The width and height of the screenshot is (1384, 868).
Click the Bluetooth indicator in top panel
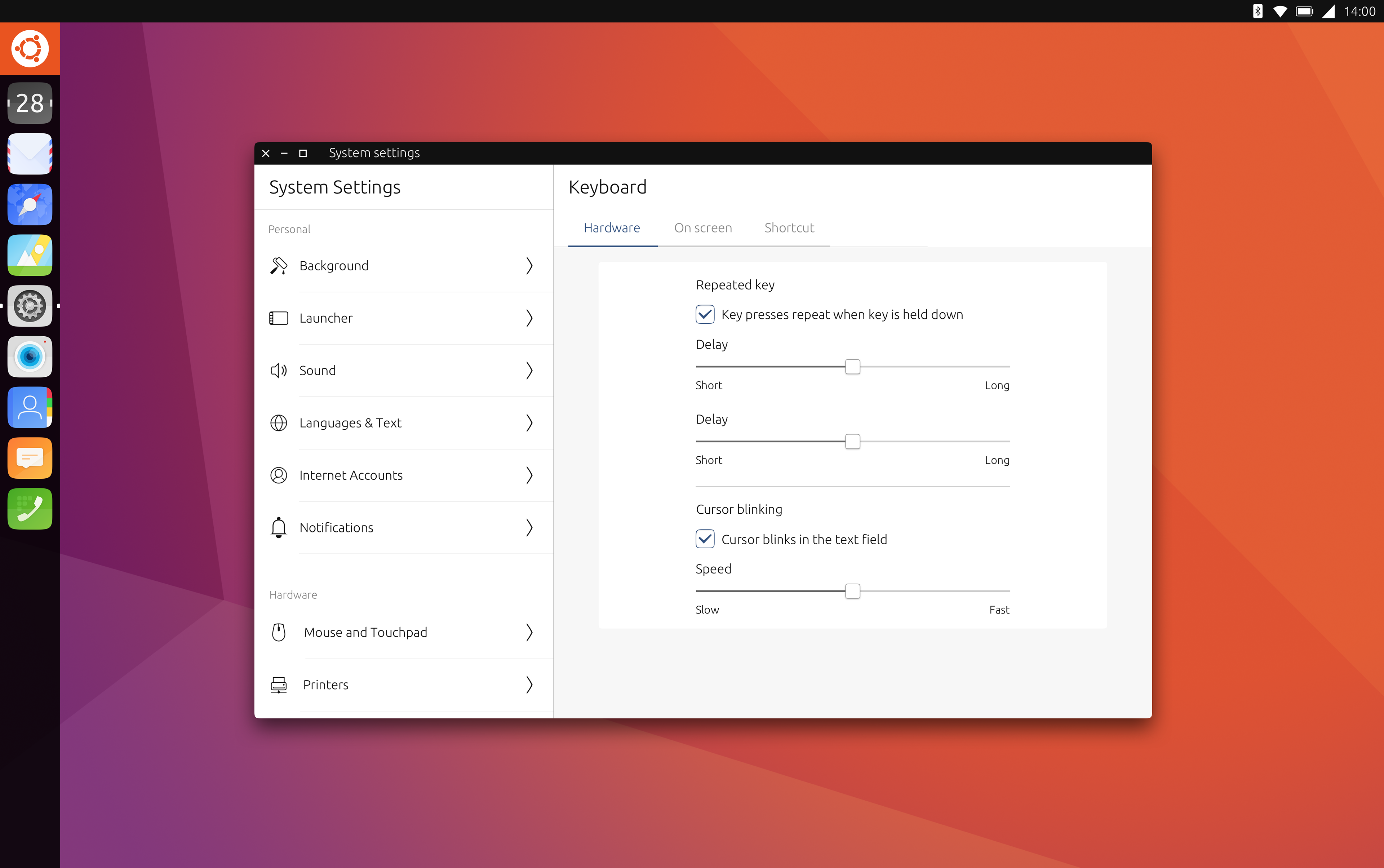point(1257,12)
